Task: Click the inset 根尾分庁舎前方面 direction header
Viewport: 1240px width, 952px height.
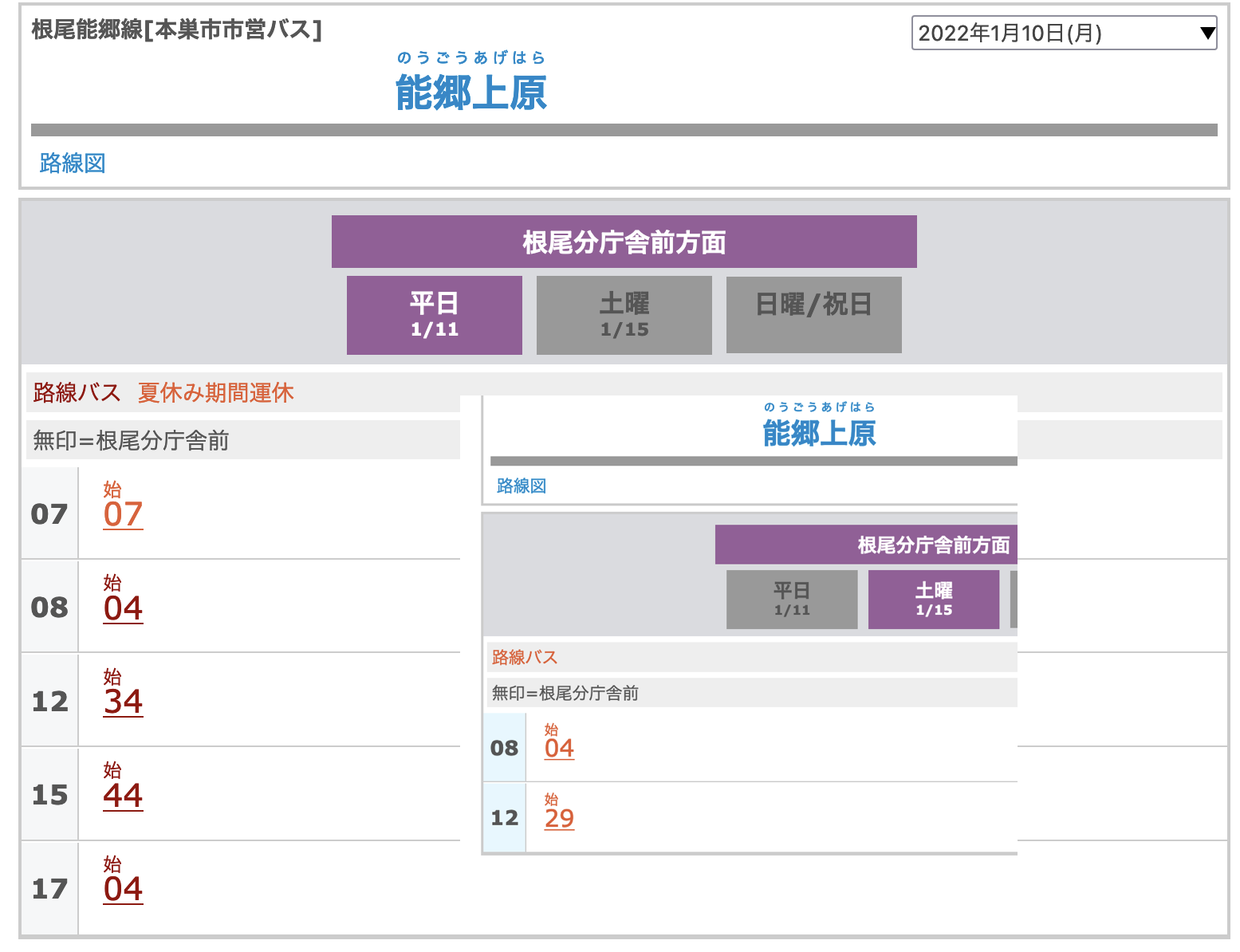Action: [x=933, y=545]
